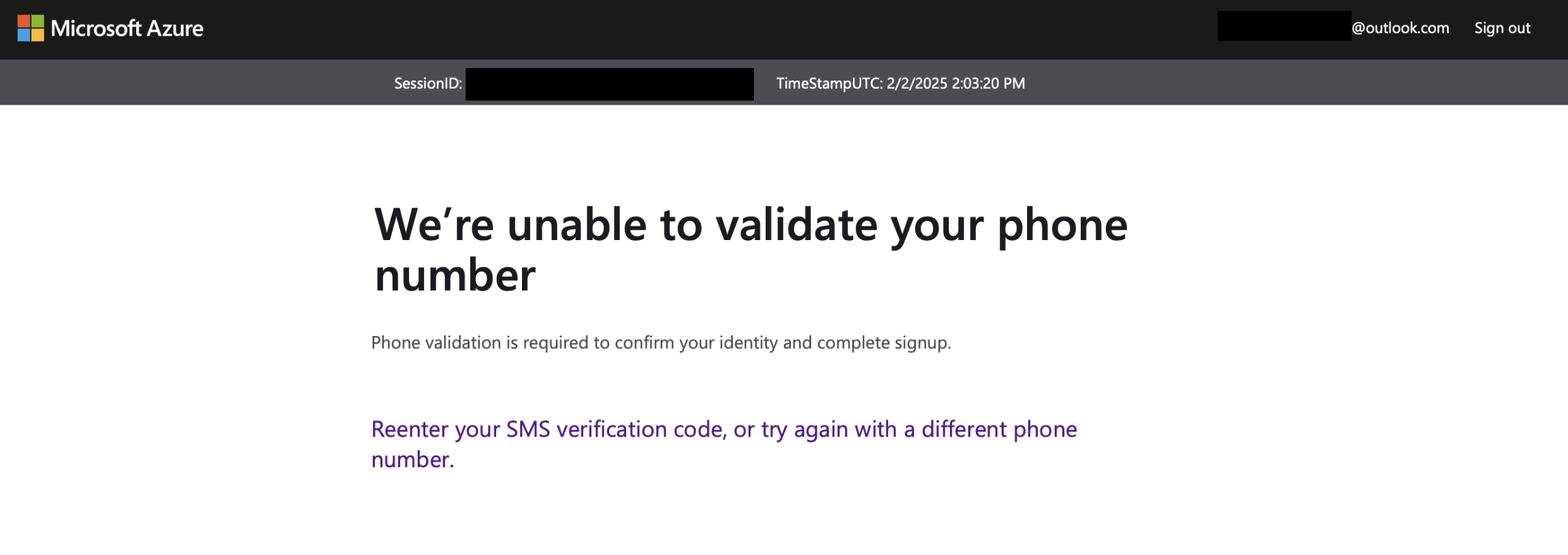1568x555 pixels.
Task: Click the blue square in the Microsoft logo
Action: pyautogui.click(x=24, y=36)
